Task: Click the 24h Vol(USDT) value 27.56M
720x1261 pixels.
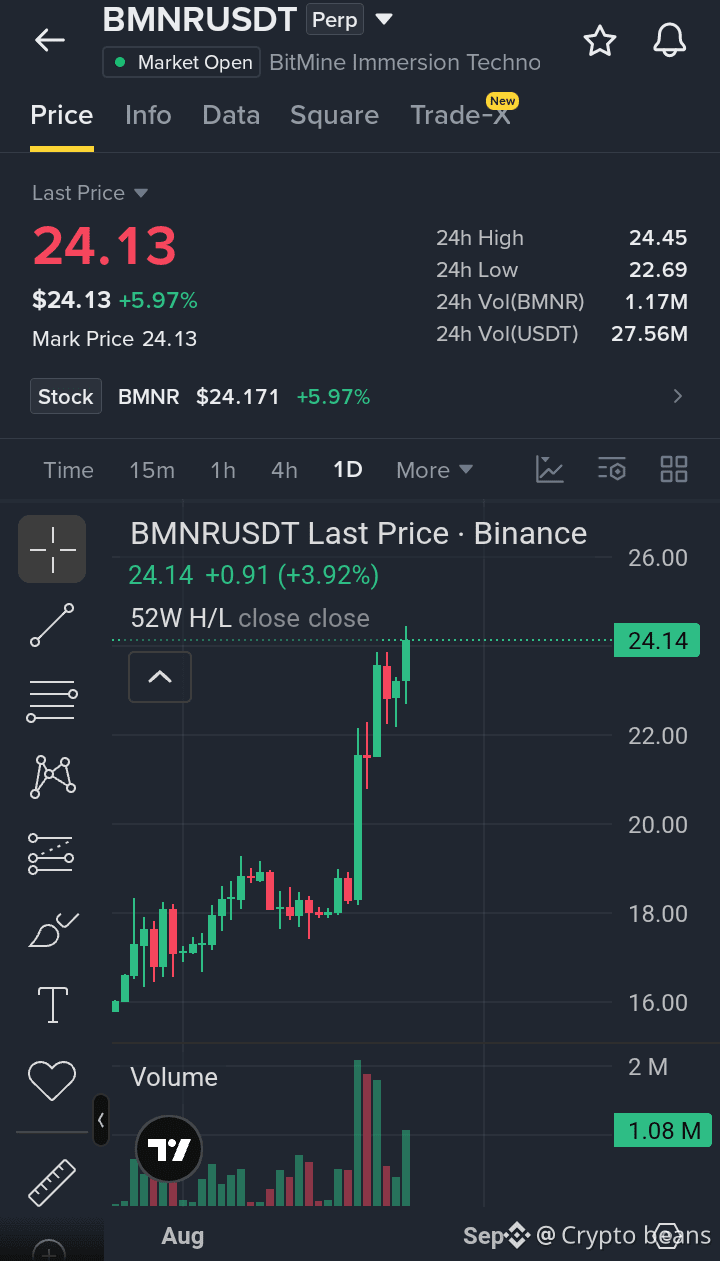Action: [649, 333]
